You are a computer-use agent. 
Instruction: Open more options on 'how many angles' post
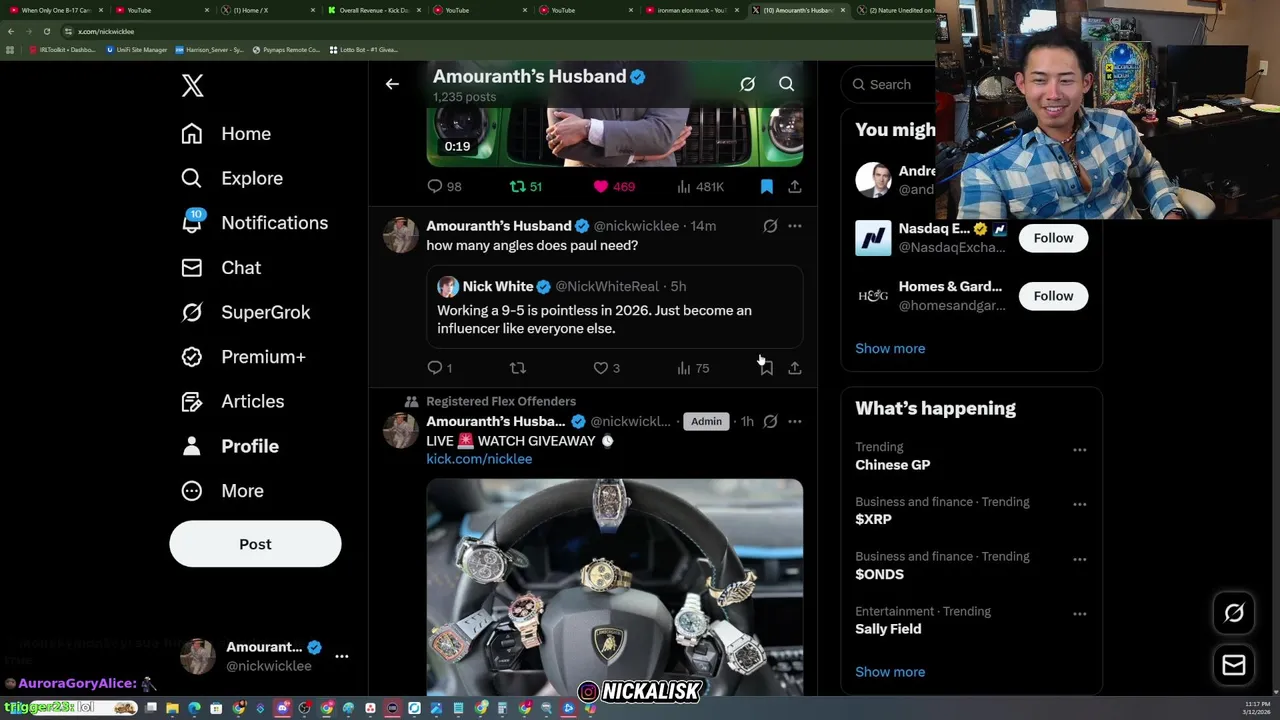pos(795,226)
